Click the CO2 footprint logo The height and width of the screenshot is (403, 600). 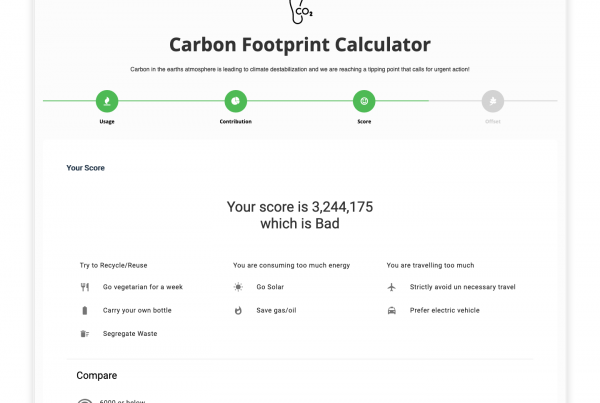point(301,11)
